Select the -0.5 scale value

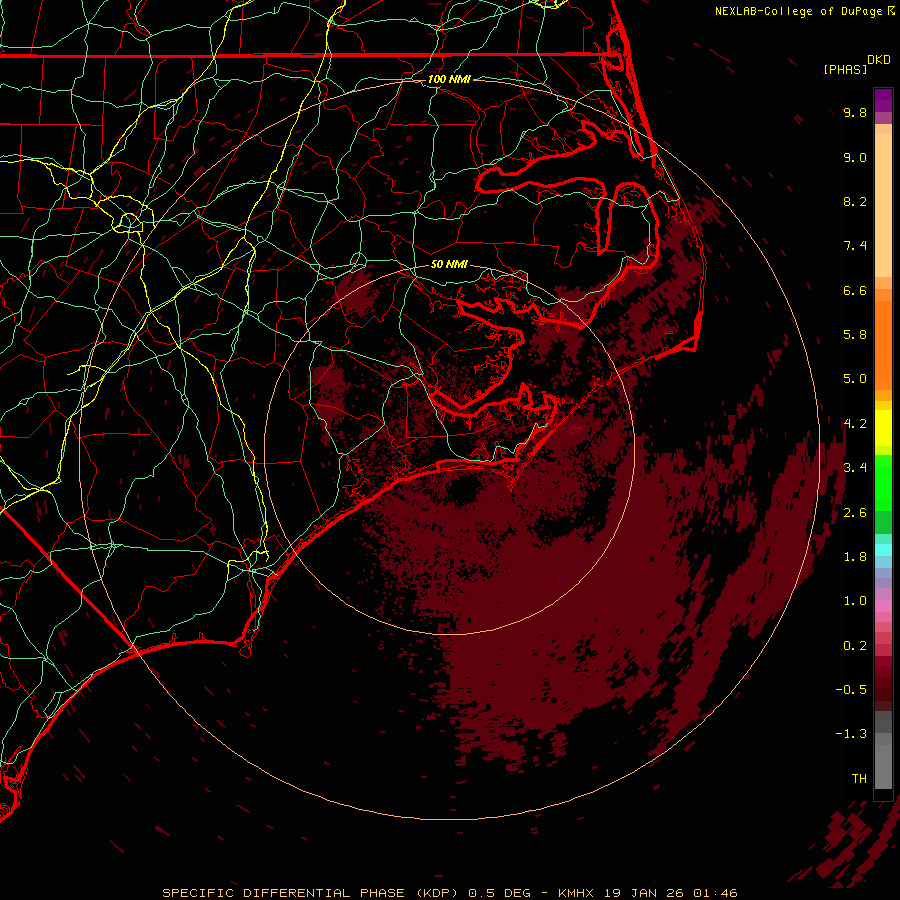tap(851, 690)
